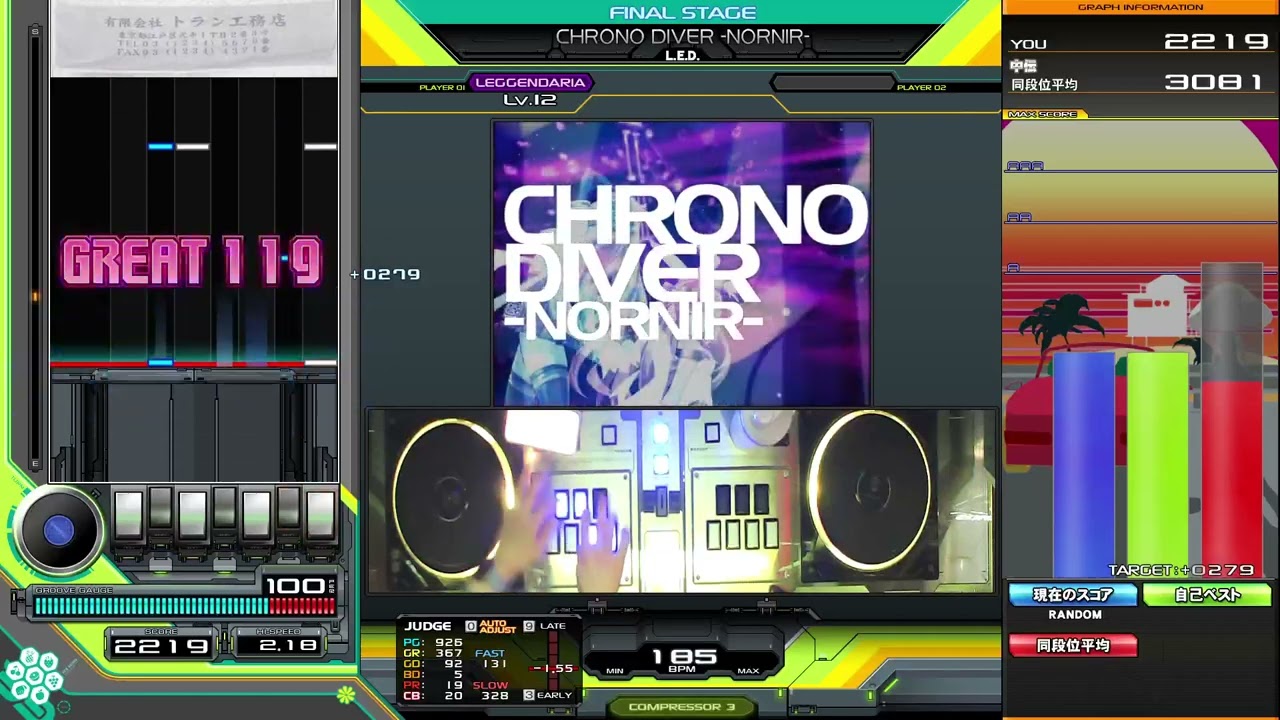This screenshot has width=1280, height=720.
Task: Click the small green flower emblem
Action: coord(346,693)
